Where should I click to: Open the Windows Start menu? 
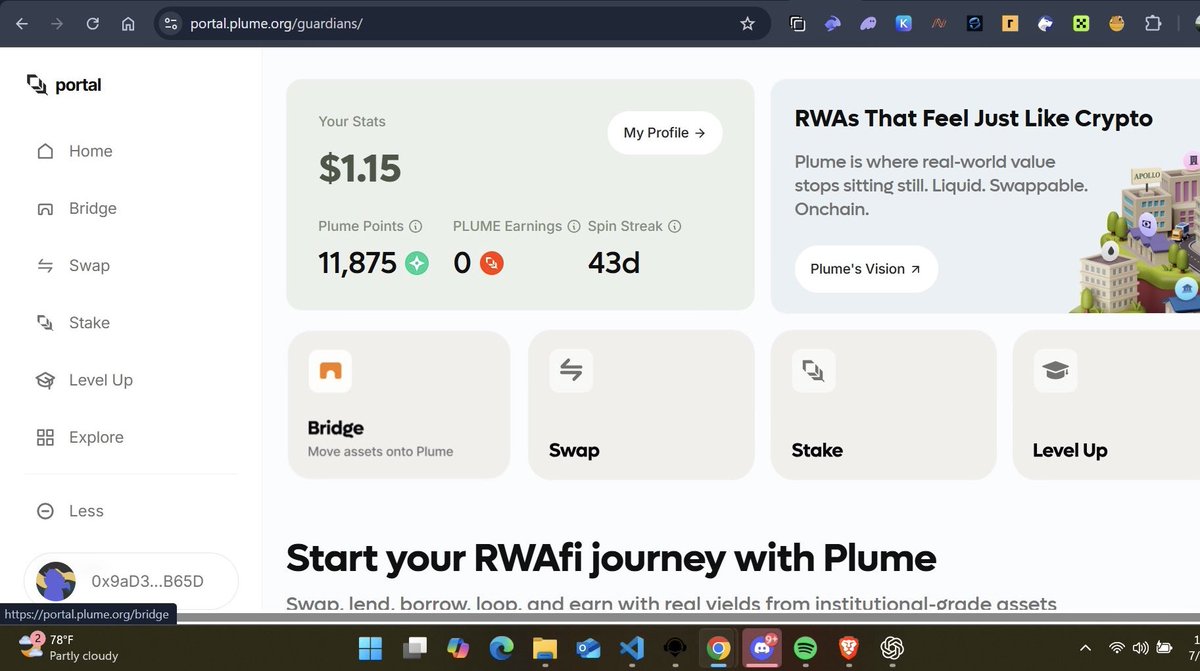(370, 648)
